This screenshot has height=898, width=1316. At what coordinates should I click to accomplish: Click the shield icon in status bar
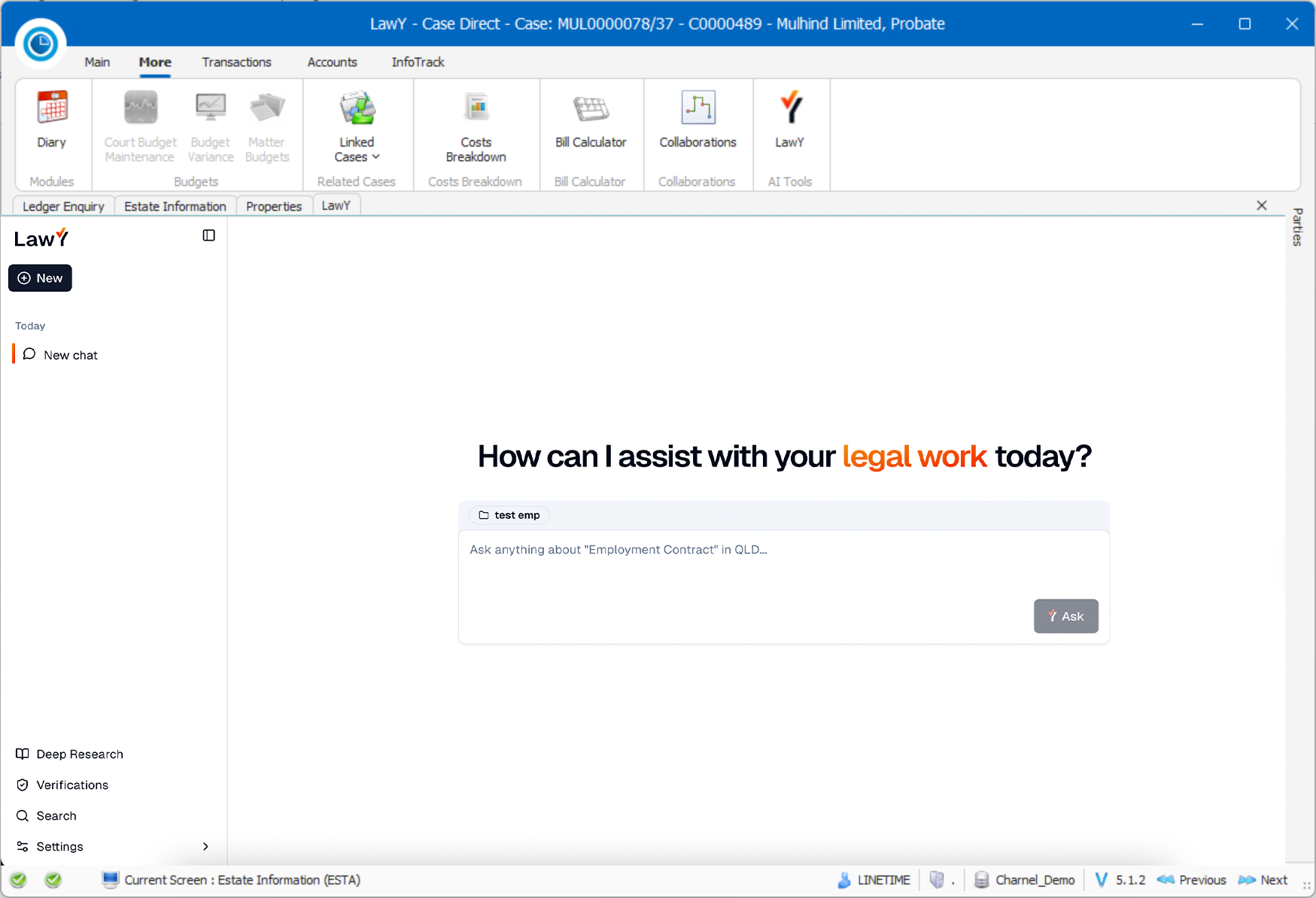[937, 880]
